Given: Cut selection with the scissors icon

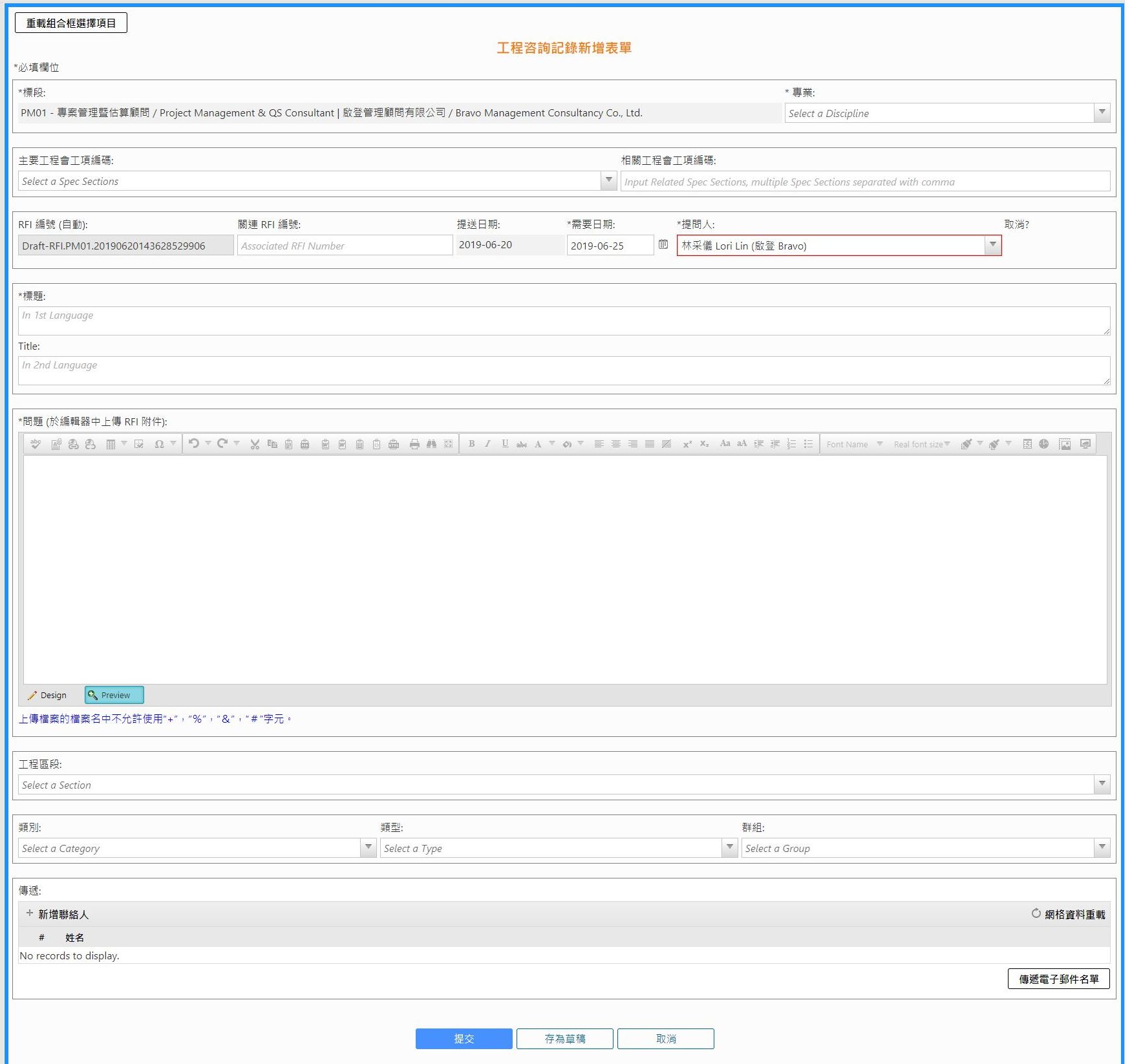Looking at the screenshot, I should pyautogui.click(x=255, y=444).
